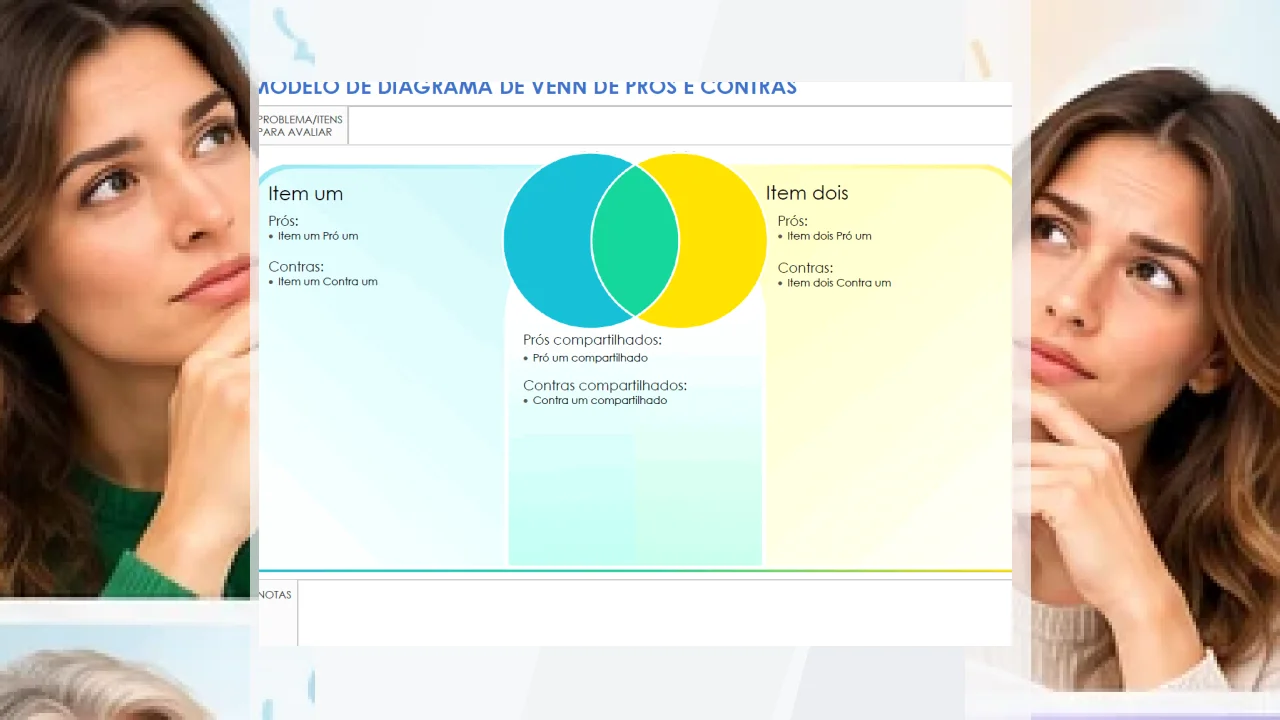The height and width of the screenshot is (720, 1280).
Task: Click the 'Pró um compartilhado' bullet
Action: [x=586, y=358]
